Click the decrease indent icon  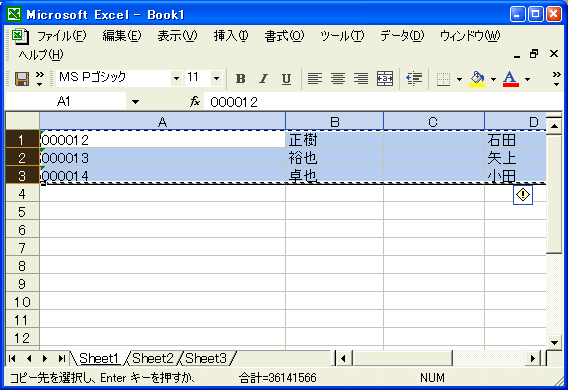click(414, 79)
